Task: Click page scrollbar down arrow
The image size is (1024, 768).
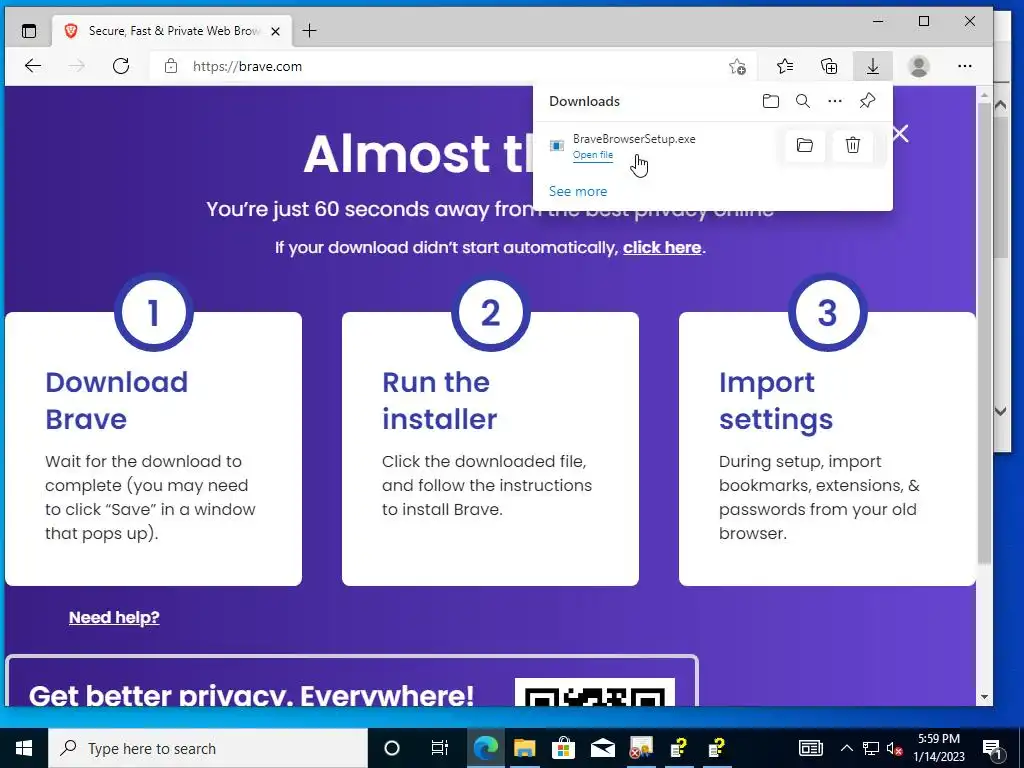Action: [x=984, y=697]
